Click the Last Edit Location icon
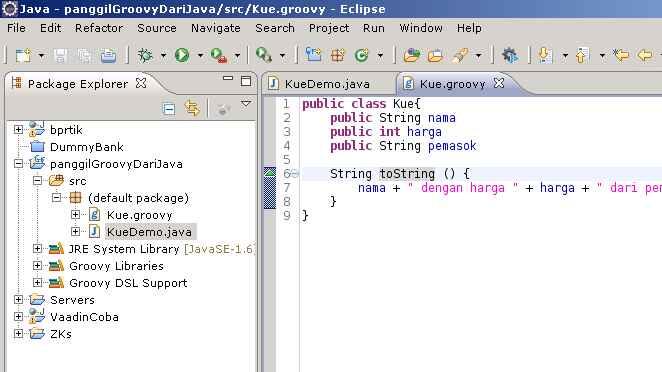 pyautogui.click(x=621, y=55)
